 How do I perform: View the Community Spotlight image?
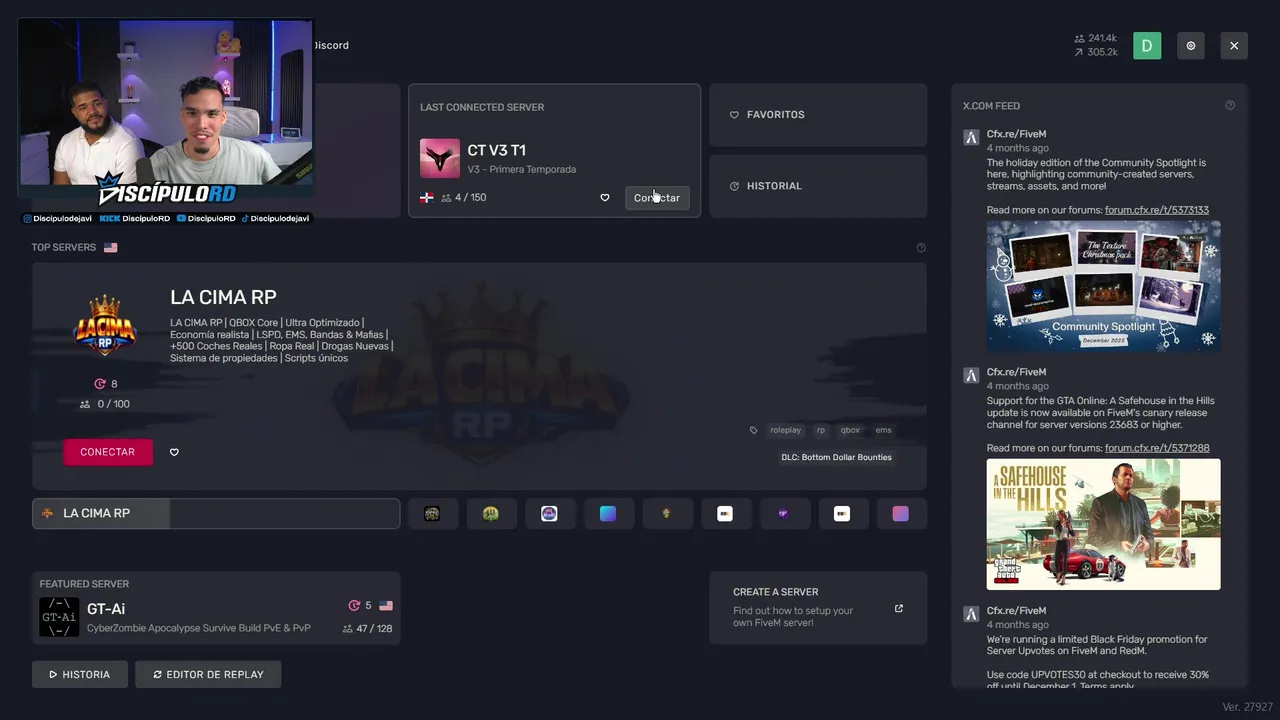1104,286
